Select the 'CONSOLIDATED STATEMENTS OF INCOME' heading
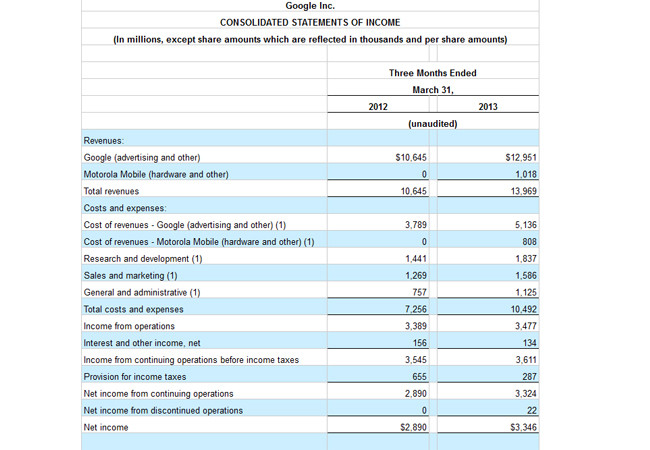The image size is (650, 450). pyautogui.click(x=310, y=23)
